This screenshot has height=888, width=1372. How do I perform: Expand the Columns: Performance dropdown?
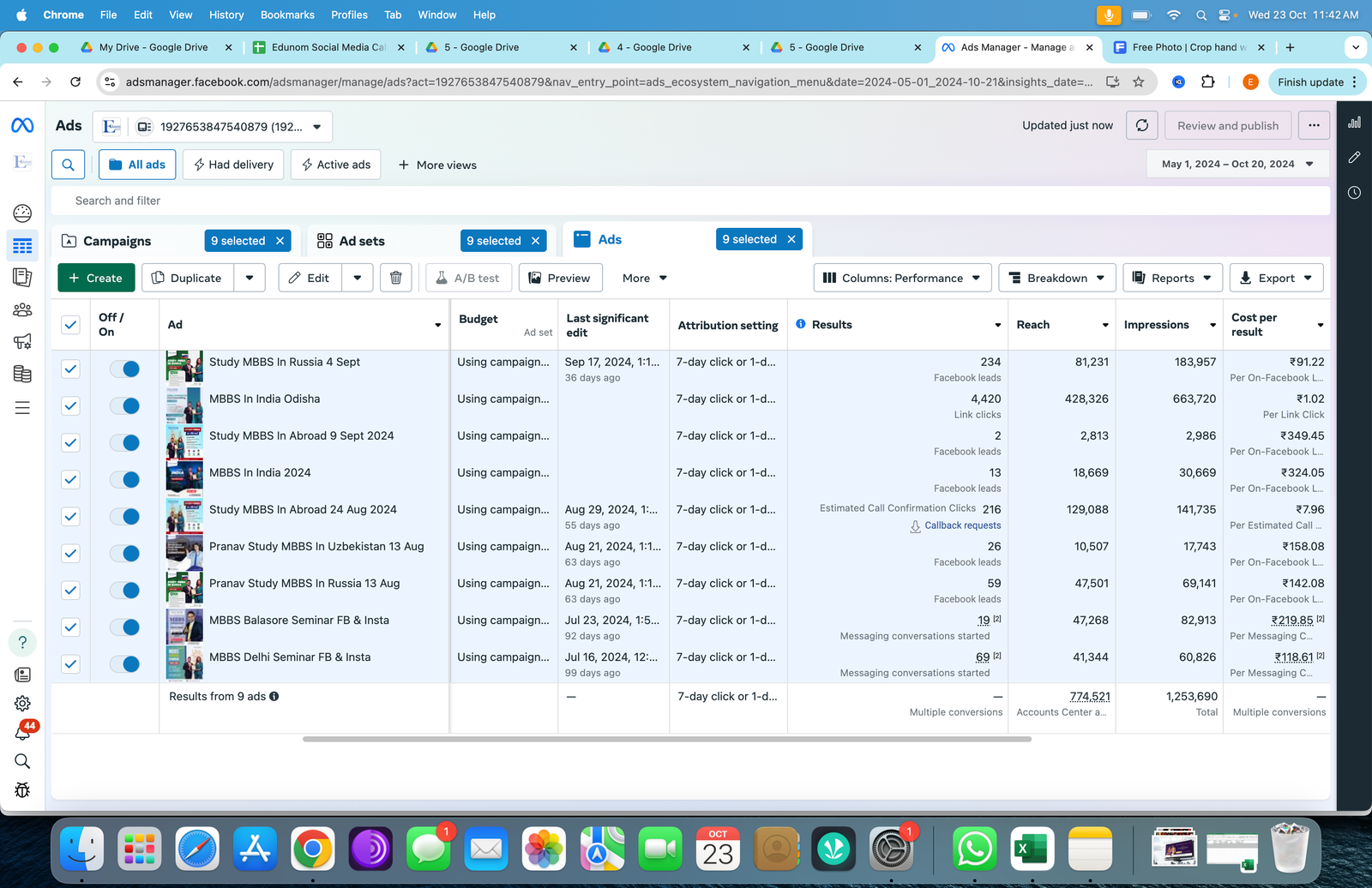pos(902,278)
